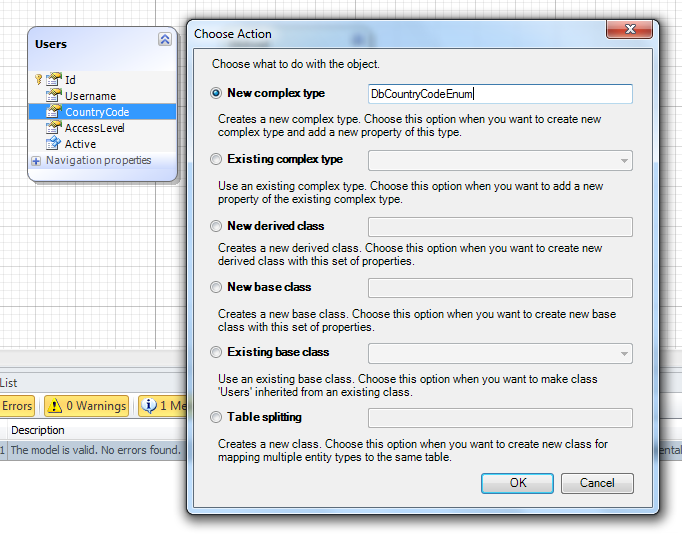Open the Existing base class dropdown
The image size is (682, 538).
(x=624, y=353)
